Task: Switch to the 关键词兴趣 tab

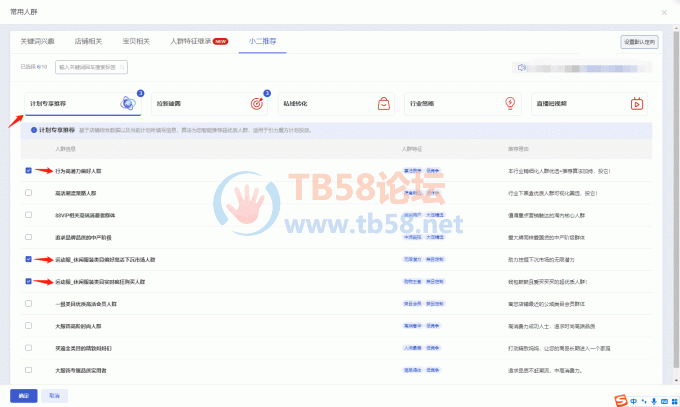Action: point(37,41)
